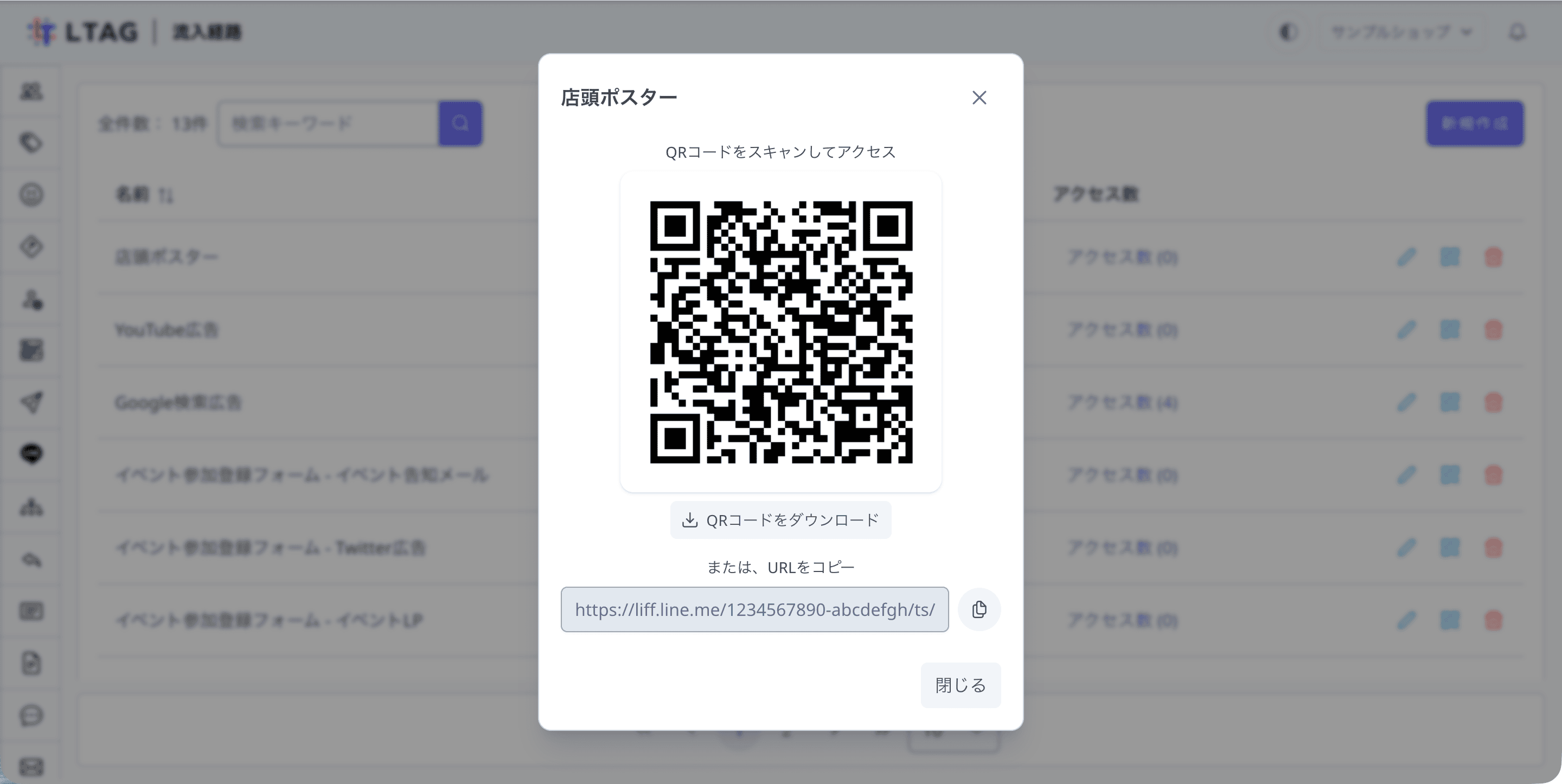Click the Google検索広告 row name
Screen dimensions: 1562x784
pos(178,403)
